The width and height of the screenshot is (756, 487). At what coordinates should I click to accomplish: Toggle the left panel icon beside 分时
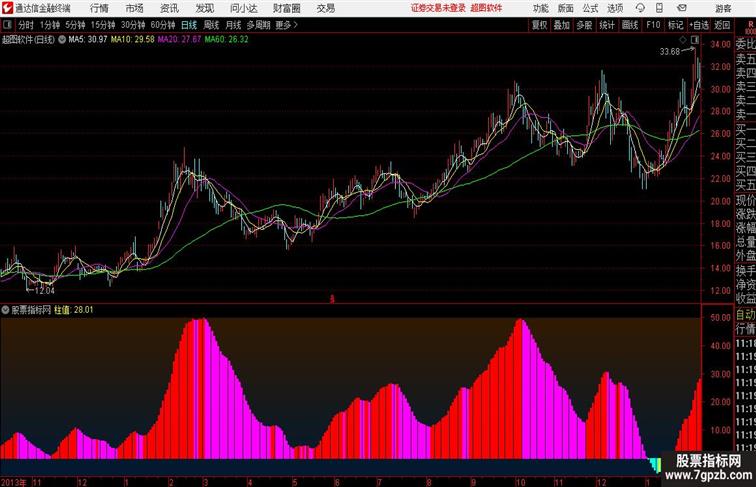(x=7, y=25)
